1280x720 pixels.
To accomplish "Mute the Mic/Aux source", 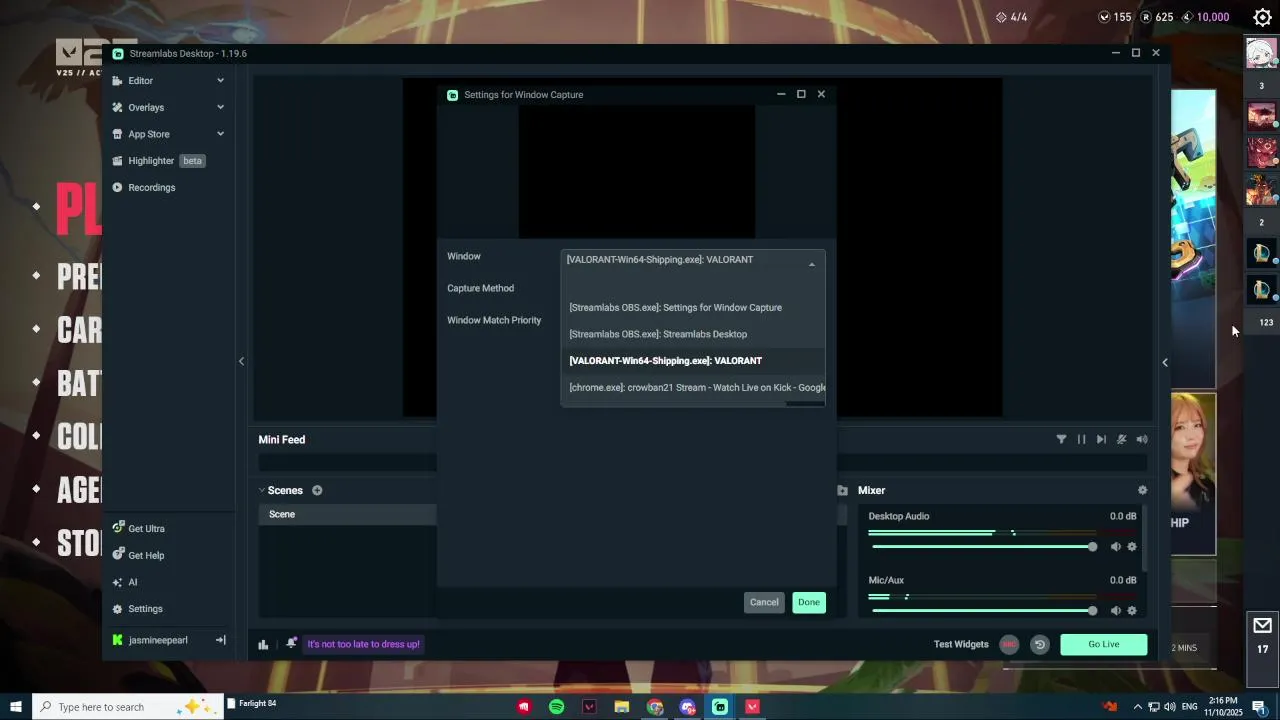I will click(x=1115, y=611).
